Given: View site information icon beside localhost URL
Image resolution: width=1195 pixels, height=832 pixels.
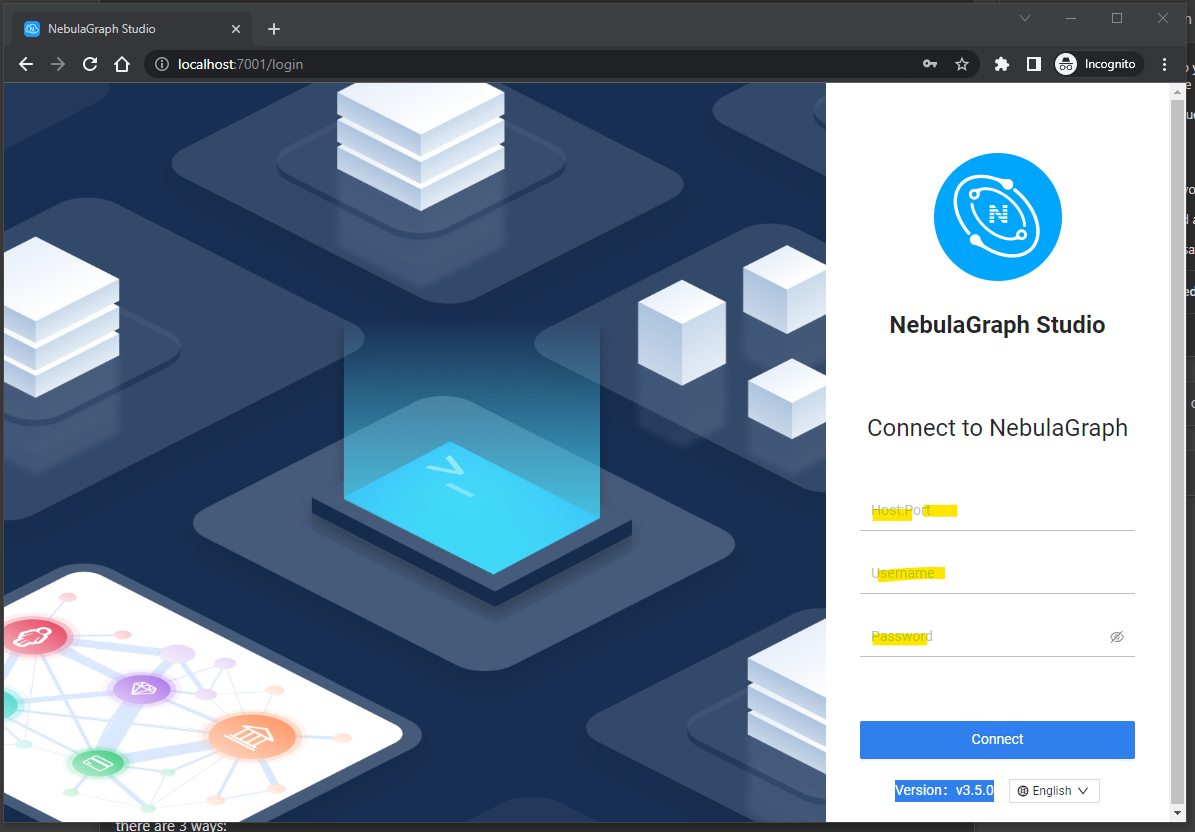Looking at the screenshot, I should (162, 64).
